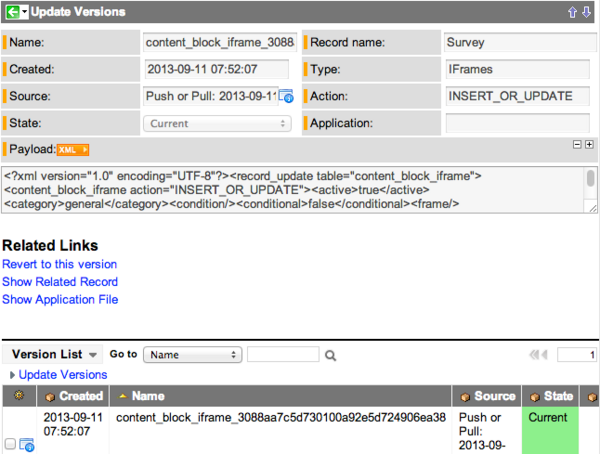Click the green back arrow icon
600x454 pixels.
coord(12,12)
